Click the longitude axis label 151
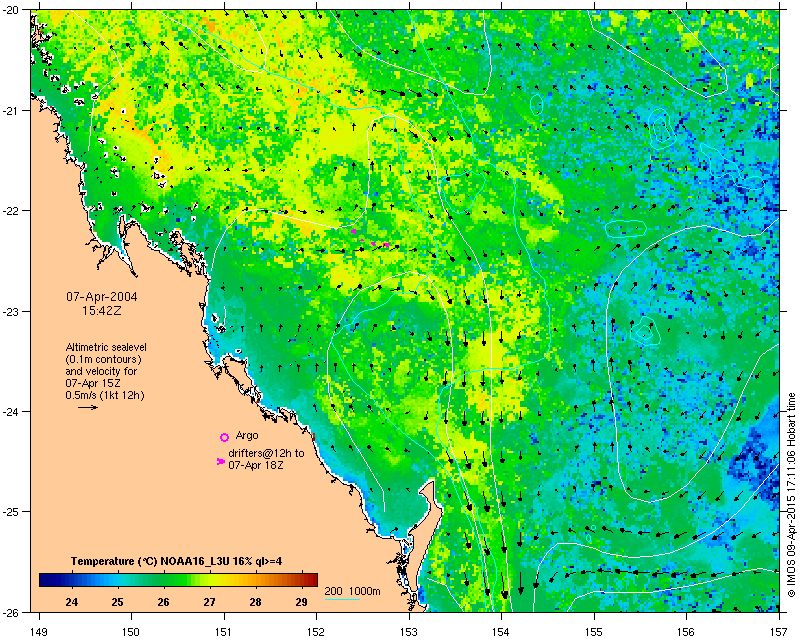This screenshot has height=640, width=800. click(x=224, y=631)
